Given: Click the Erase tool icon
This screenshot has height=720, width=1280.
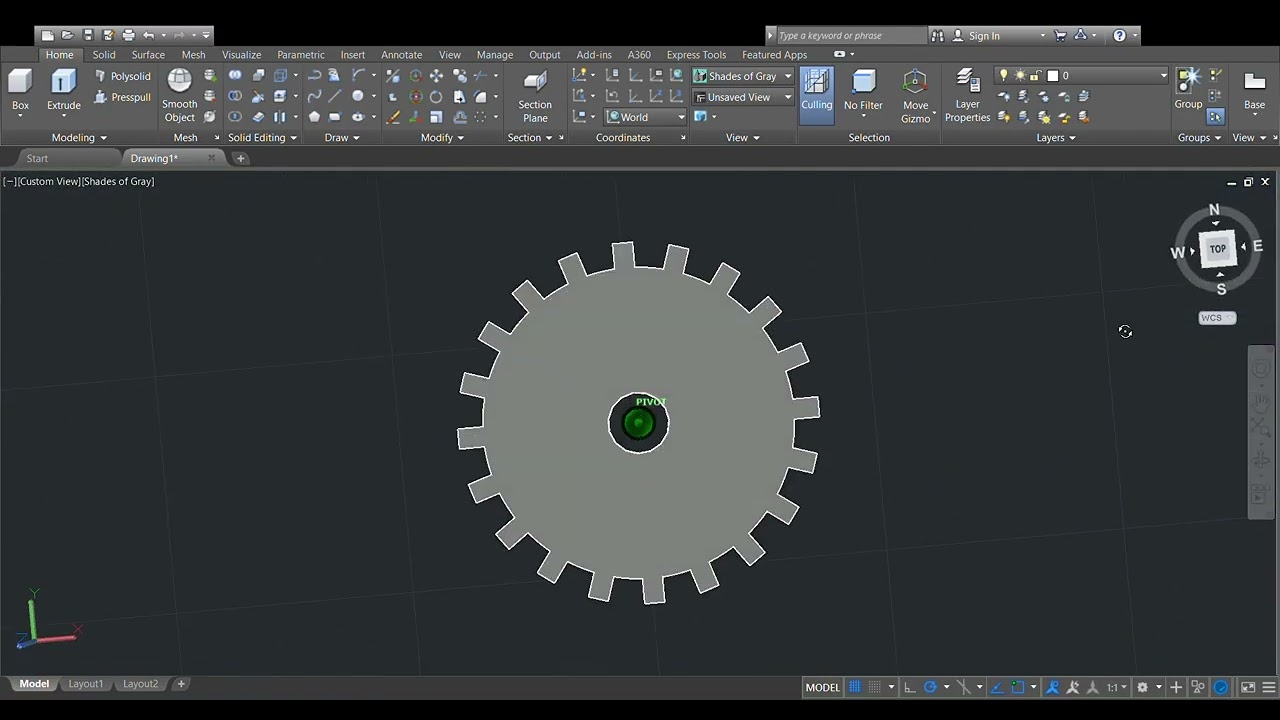Looking at the screenshot, I should (x=394, y=117).
